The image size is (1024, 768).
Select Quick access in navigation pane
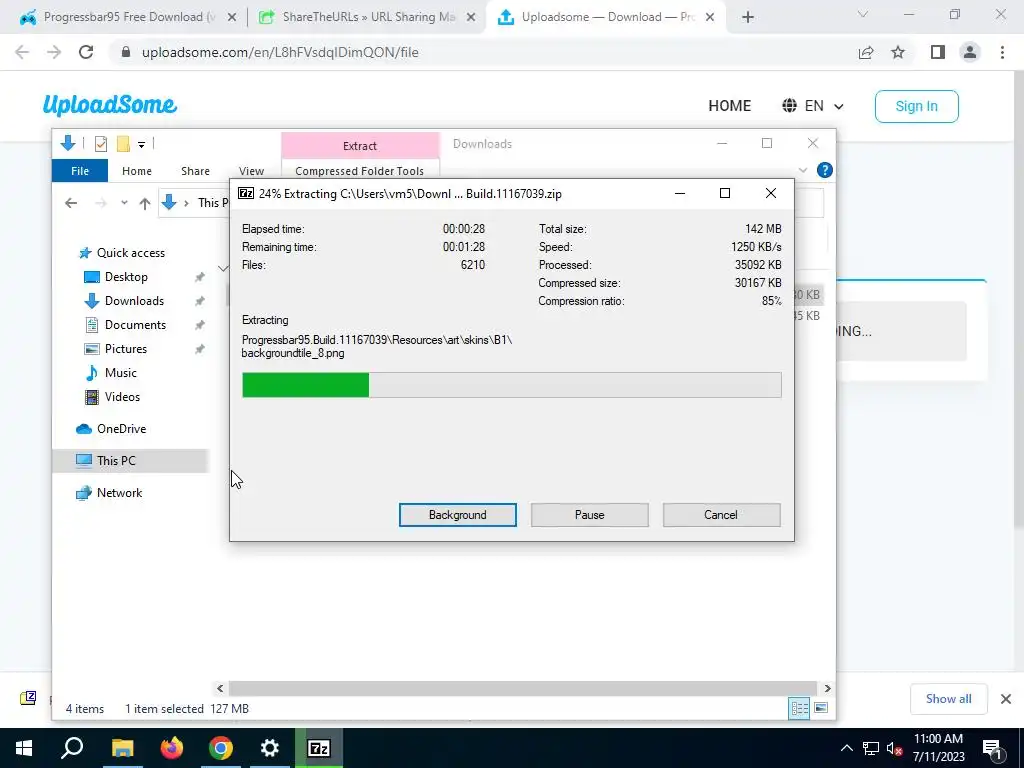131,253
